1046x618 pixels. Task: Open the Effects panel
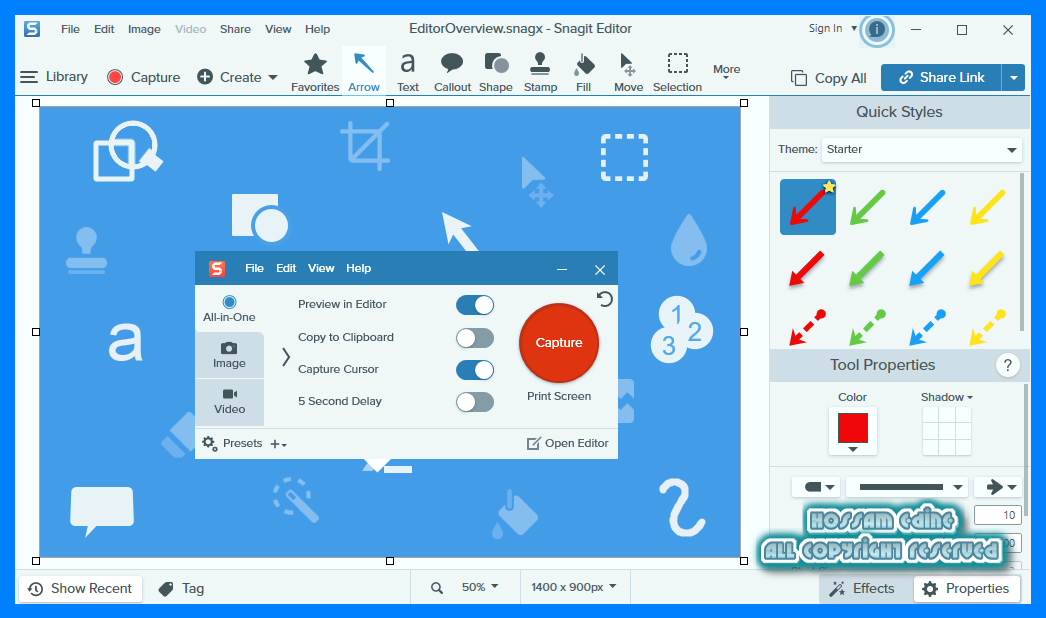(x=861, y=589)
